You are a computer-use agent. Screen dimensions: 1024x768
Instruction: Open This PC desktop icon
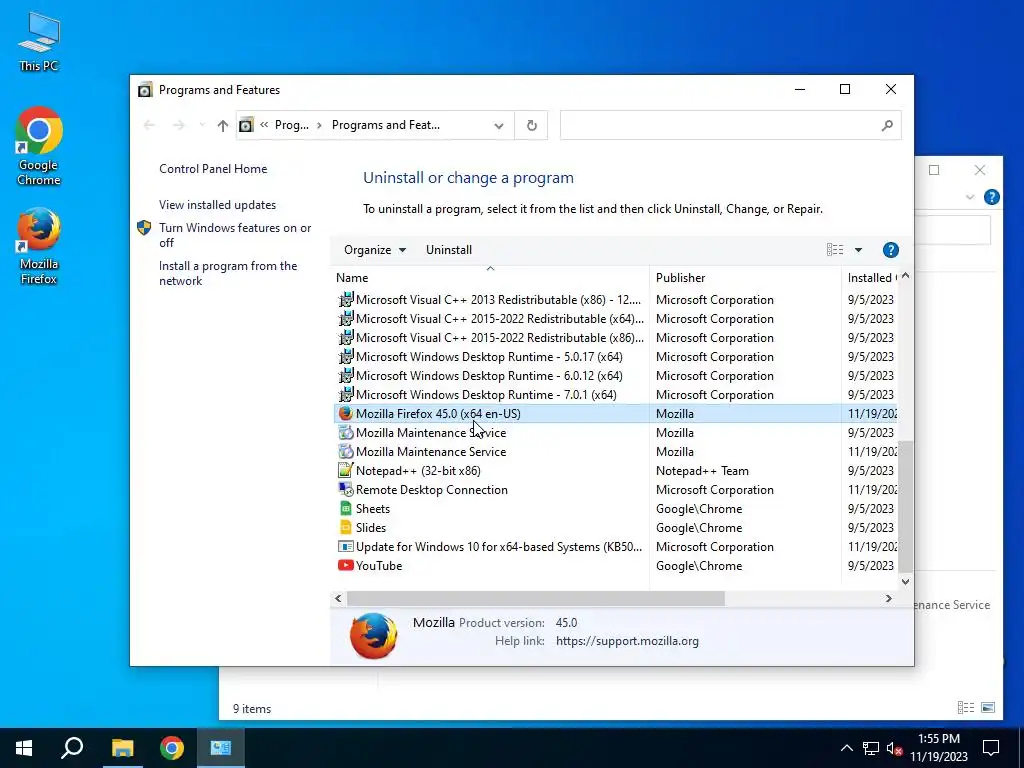pos(39,42)
